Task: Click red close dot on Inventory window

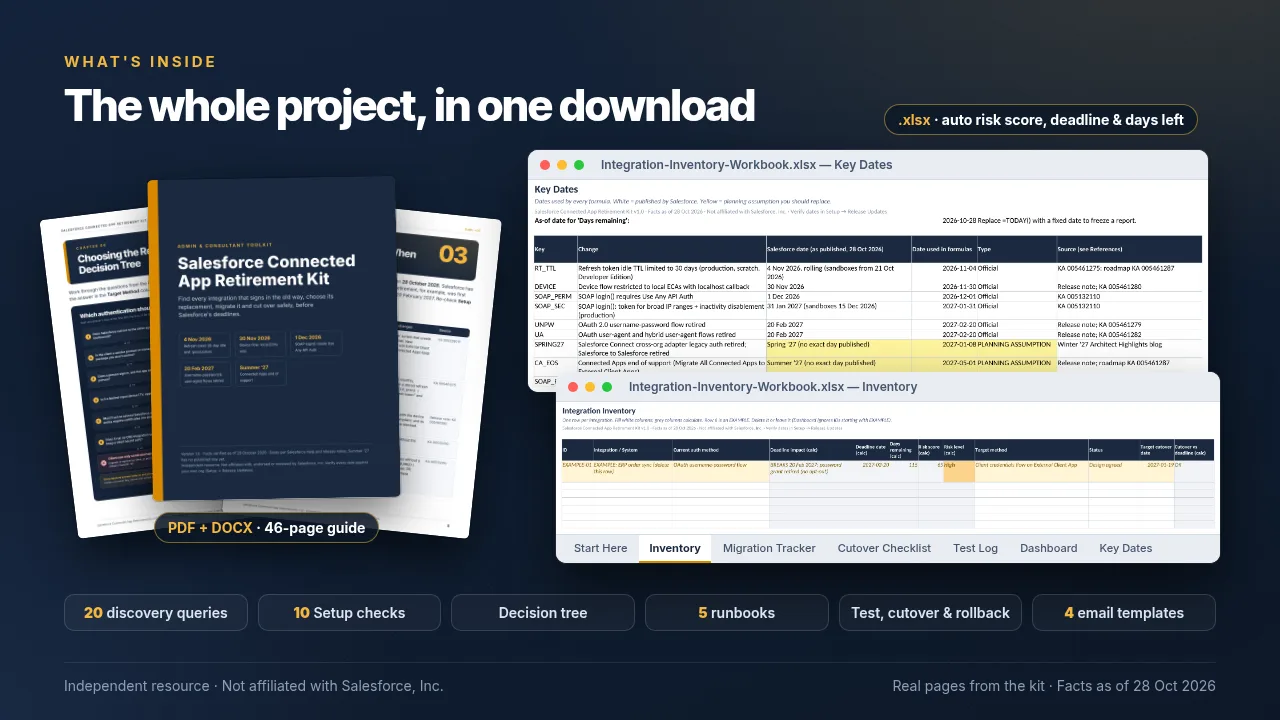Action: (x=573, y=387)
